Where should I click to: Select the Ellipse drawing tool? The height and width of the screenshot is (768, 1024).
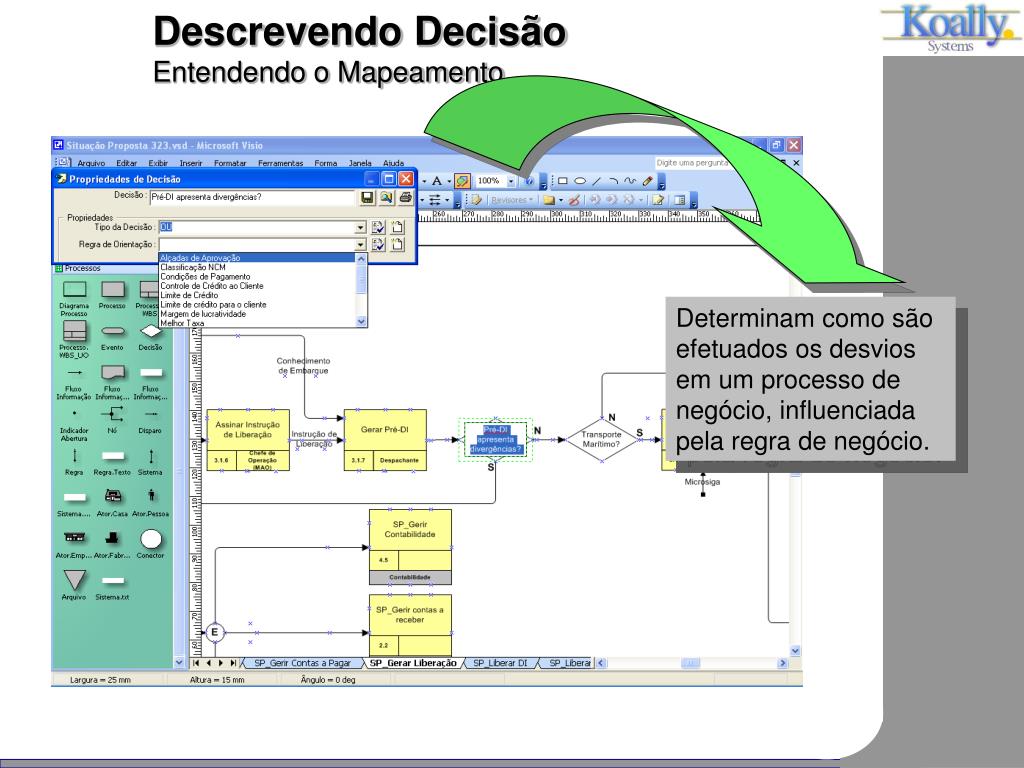point(579,181)
